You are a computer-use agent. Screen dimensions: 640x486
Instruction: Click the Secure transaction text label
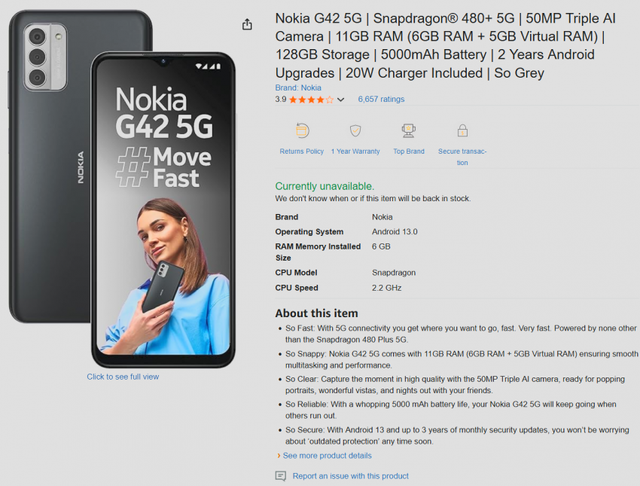[462, 157]
